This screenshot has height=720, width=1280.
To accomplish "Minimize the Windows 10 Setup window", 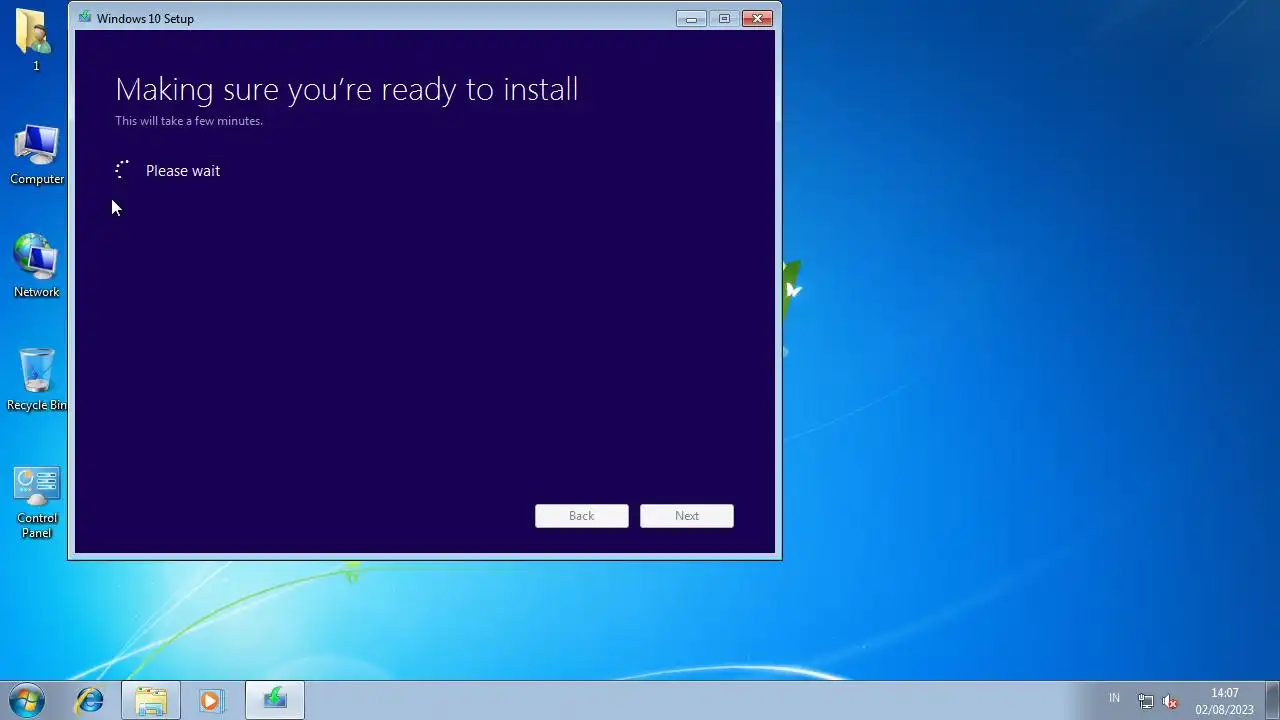I will click(x=691, y=18).
